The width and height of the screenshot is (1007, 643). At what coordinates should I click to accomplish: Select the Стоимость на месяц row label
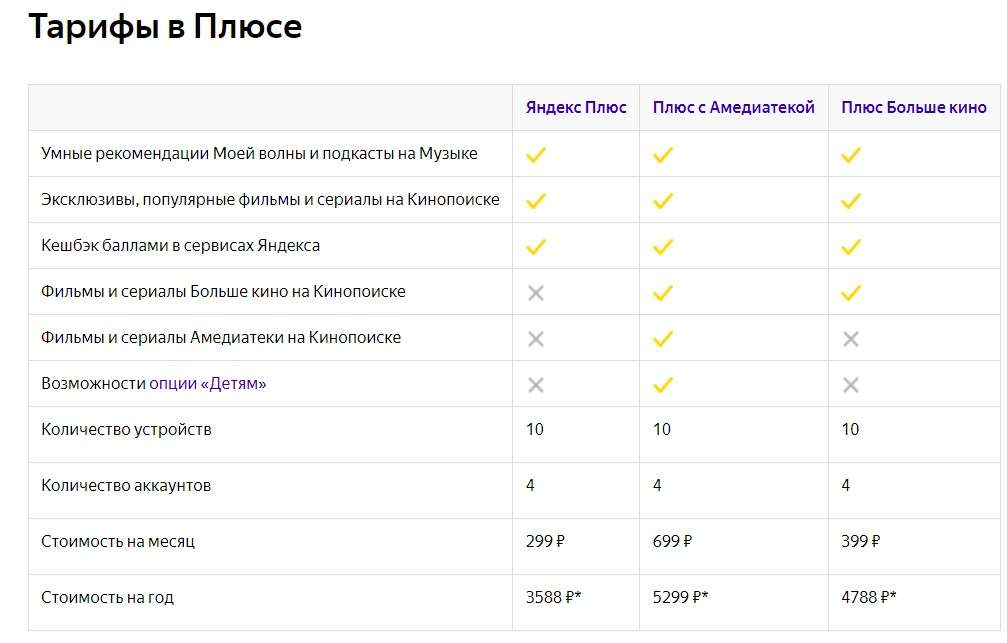[x=118, y=541]
